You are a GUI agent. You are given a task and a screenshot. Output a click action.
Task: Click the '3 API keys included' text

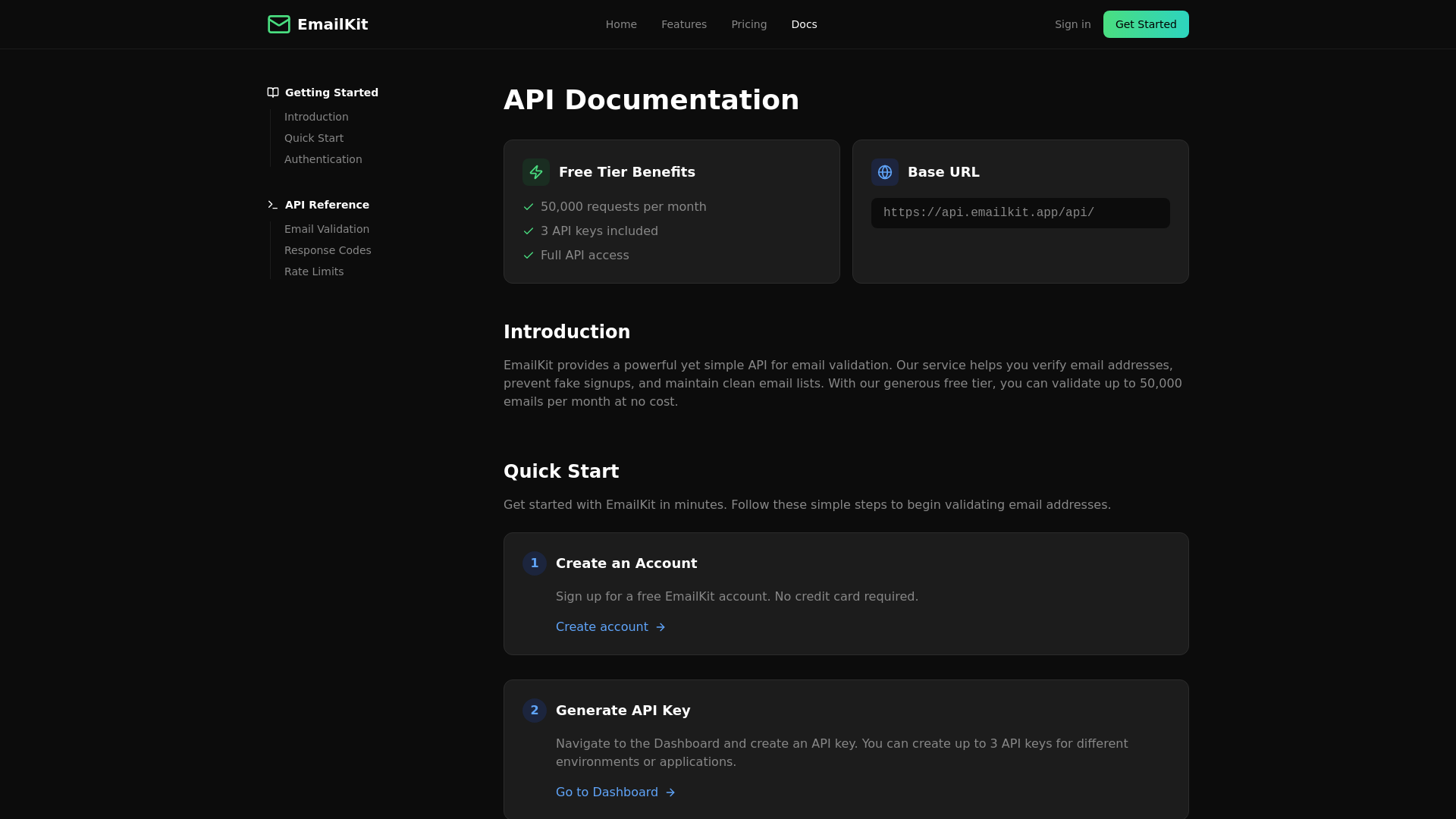tap(599, 231)
